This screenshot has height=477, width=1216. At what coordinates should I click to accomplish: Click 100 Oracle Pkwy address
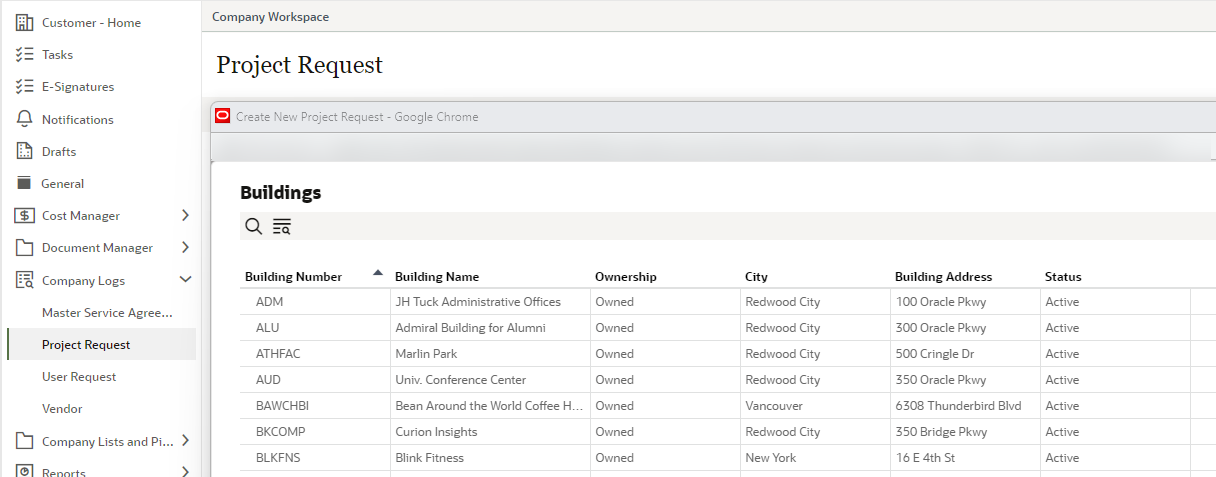click(940, 301)
